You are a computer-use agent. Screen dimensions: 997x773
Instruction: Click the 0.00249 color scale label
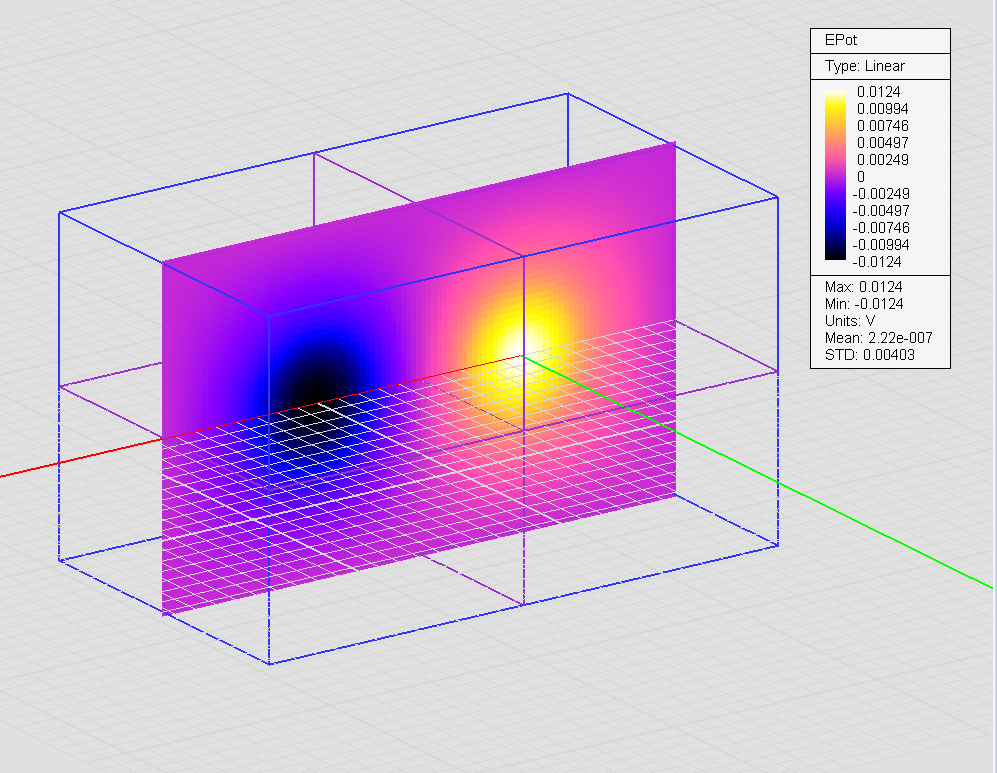pos(882,160)
